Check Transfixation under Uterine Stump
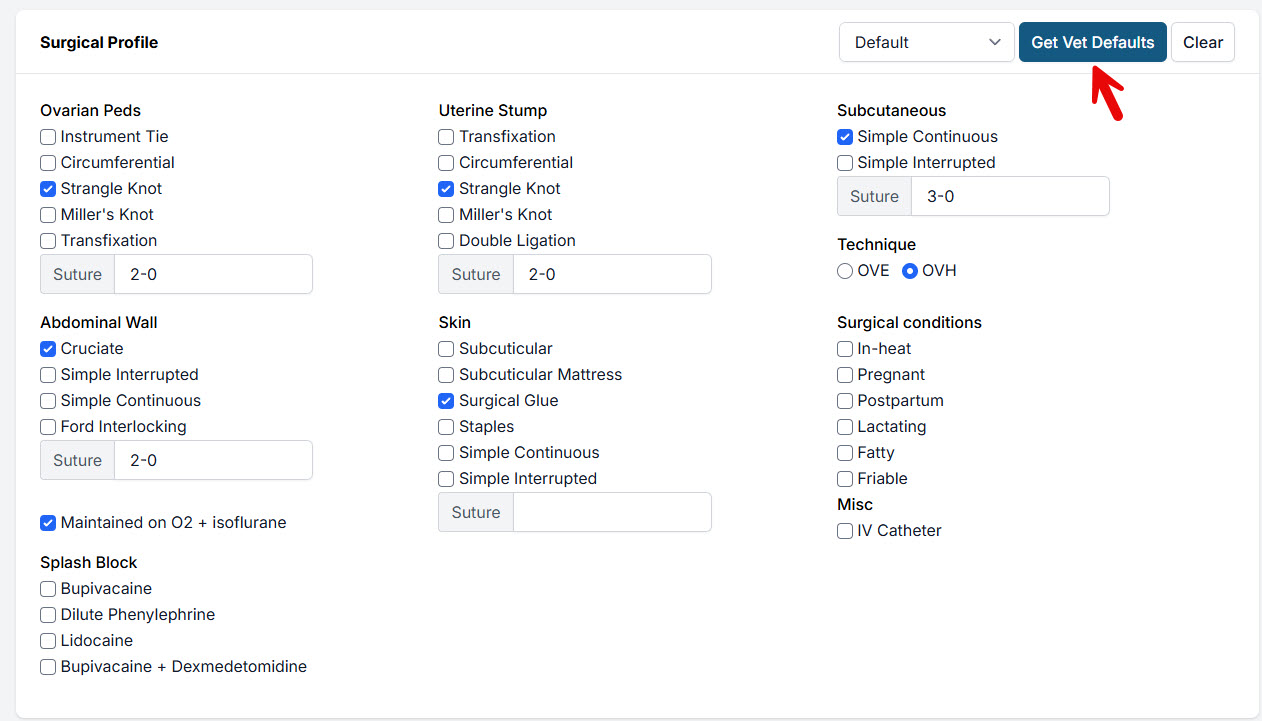Screen dimensions: 1262x721 click(x=446, y=137)
